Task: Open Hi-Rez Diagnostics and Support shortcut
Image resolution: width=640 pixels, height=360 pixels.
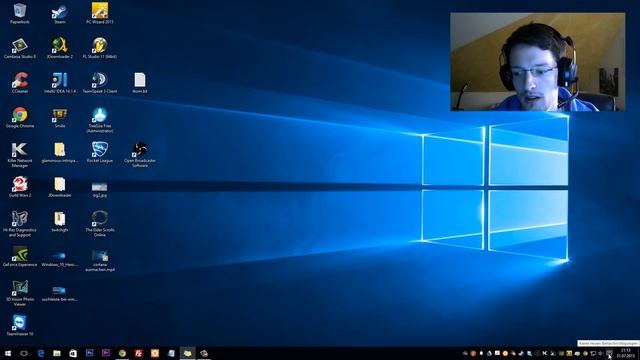Action: pos(20,224)
